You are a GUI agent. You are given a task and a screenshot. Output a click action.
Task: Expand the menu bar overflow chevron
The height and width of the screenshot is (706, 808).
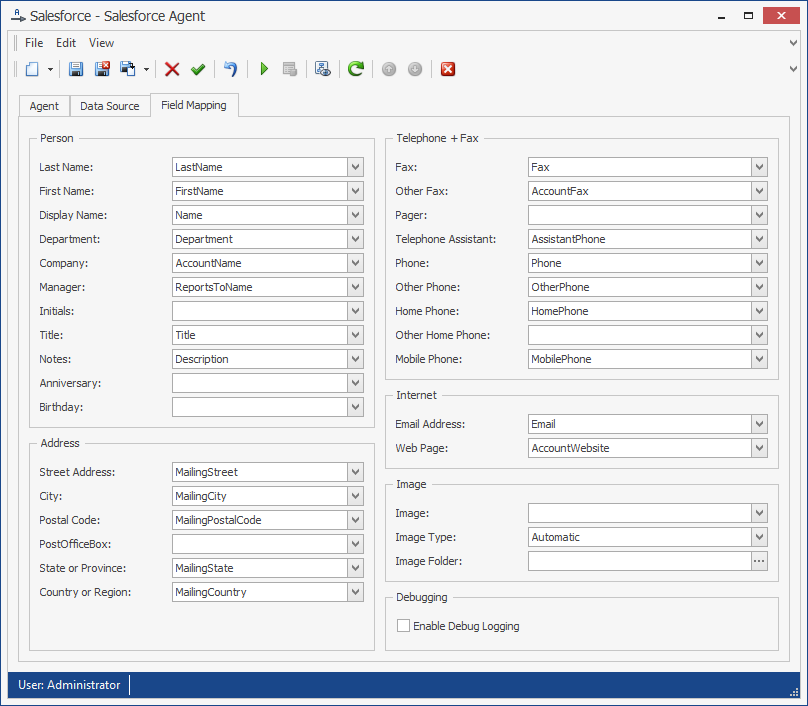click(794, 43)
